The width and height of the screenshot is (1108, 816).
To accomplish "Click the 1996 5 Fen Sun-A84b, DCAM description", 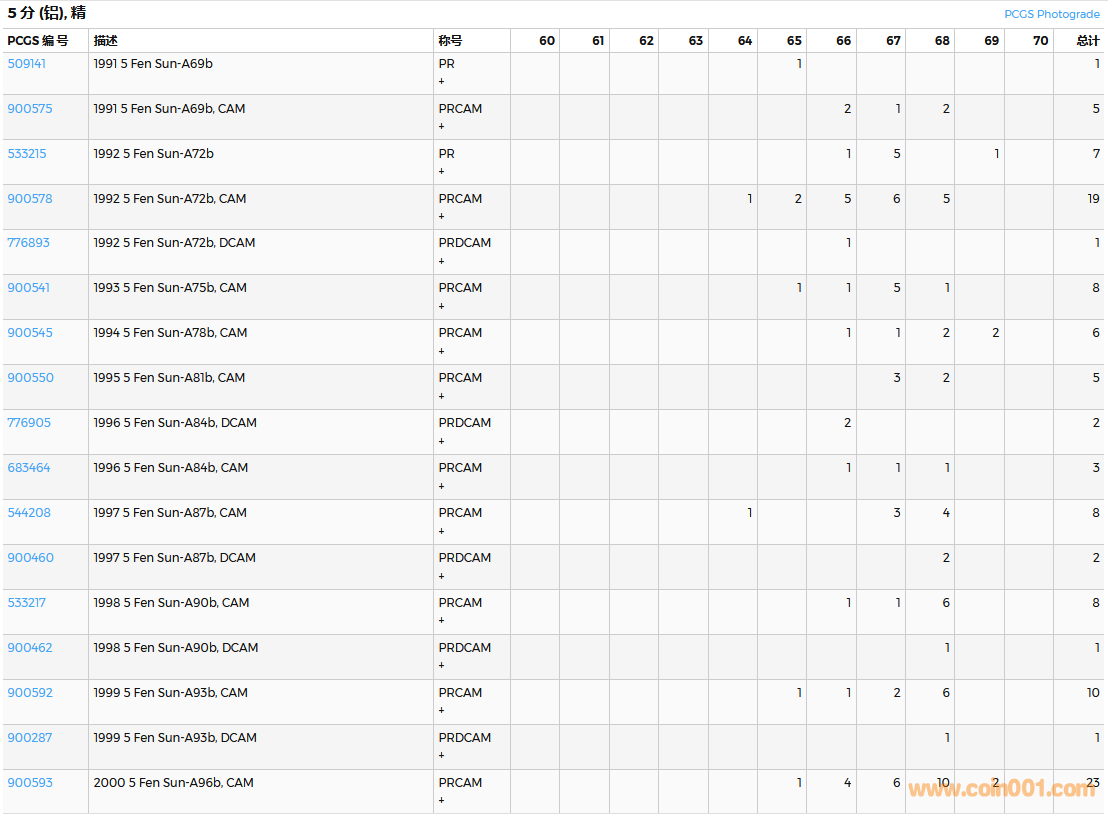I will pos(175,423).
